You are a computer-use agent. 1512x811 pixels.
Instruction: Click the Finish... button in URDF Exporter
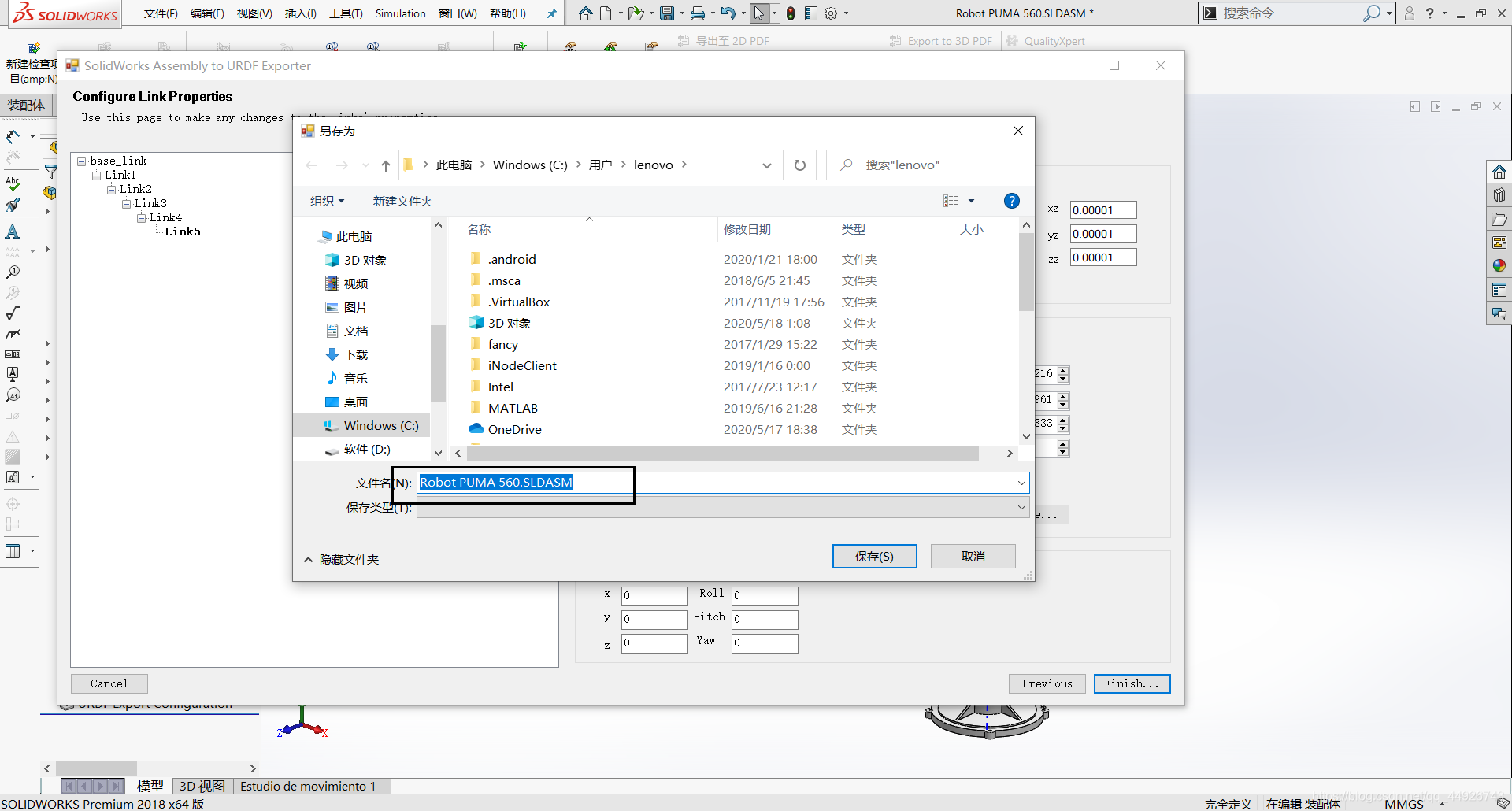pos(1132,683)
